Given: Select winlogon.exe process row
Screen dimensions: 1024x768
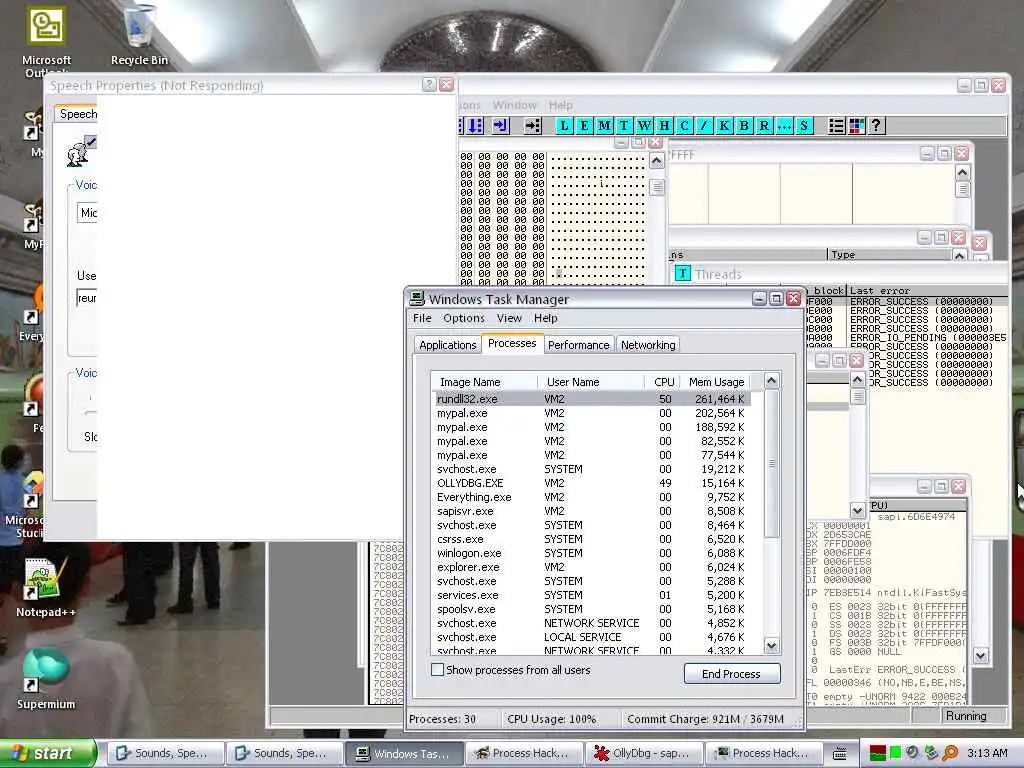Looking at the screenshot, I should (x=592, y=553).
